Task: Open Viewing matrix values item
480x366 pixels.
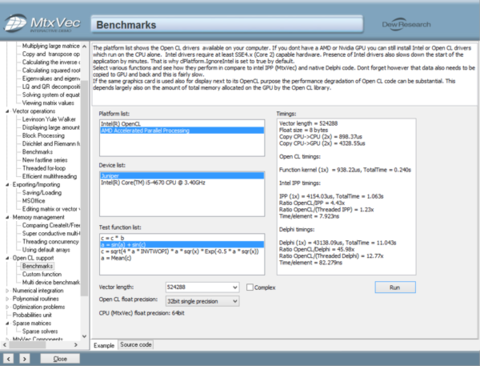Action: tap(48, 103)
